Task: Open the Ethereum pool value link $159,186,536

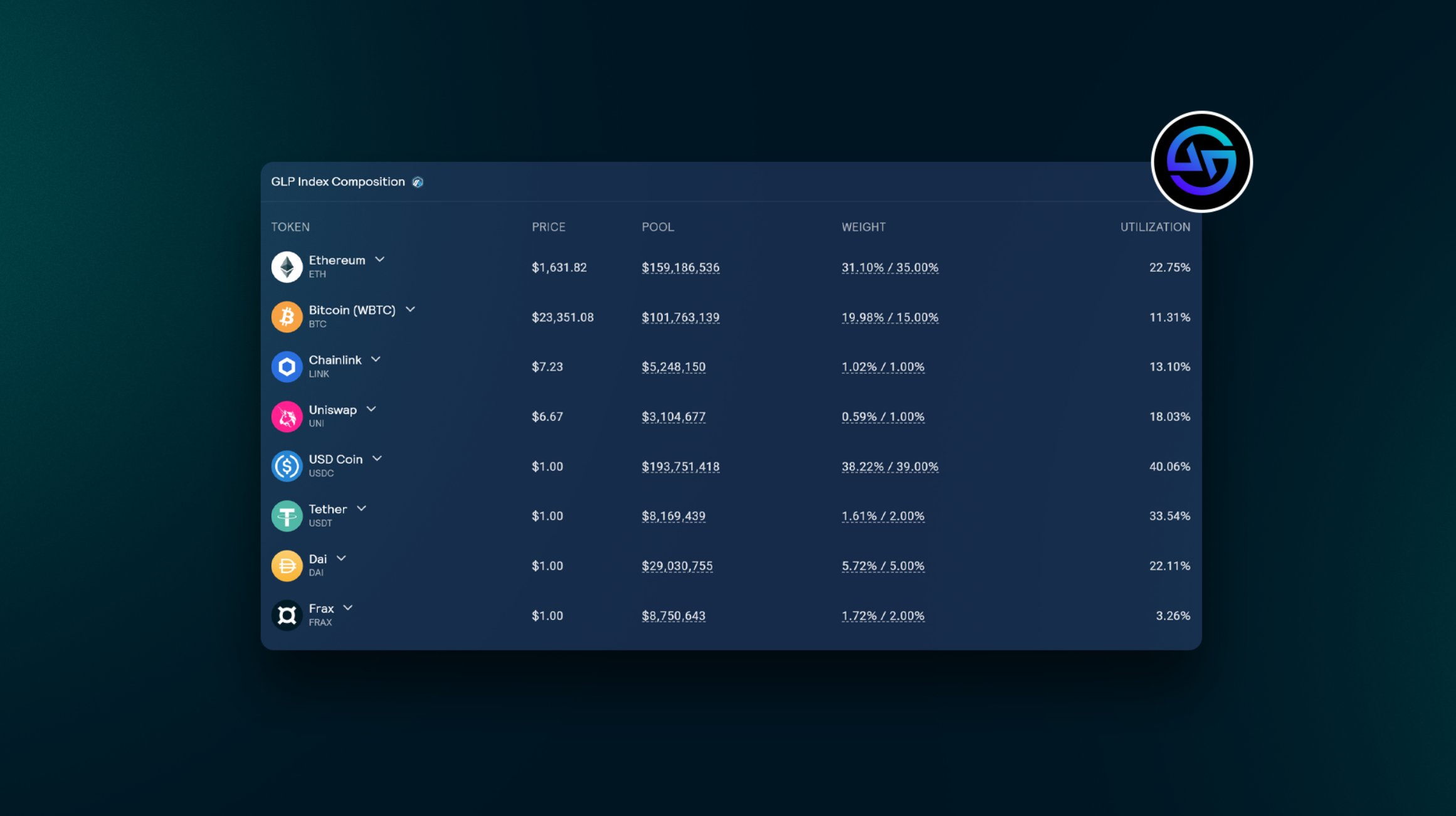Action: [x=680, y=267]
